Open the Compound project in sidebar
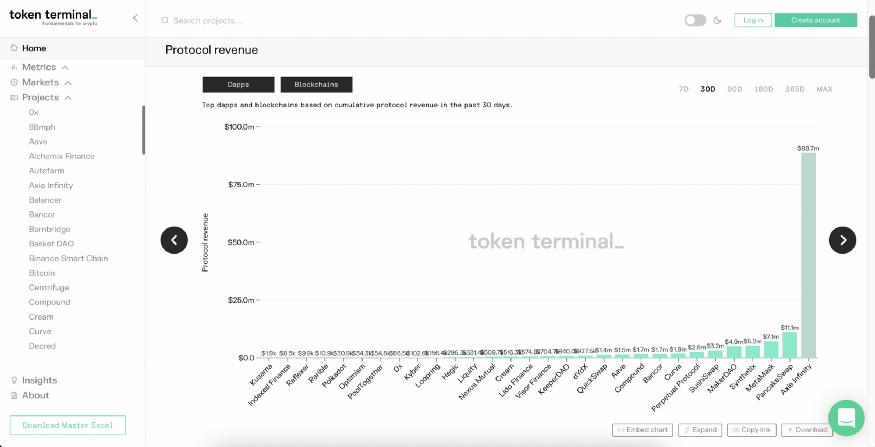Image resolution: width=875 pixels, height=447 pixels. tap(49, 302)
